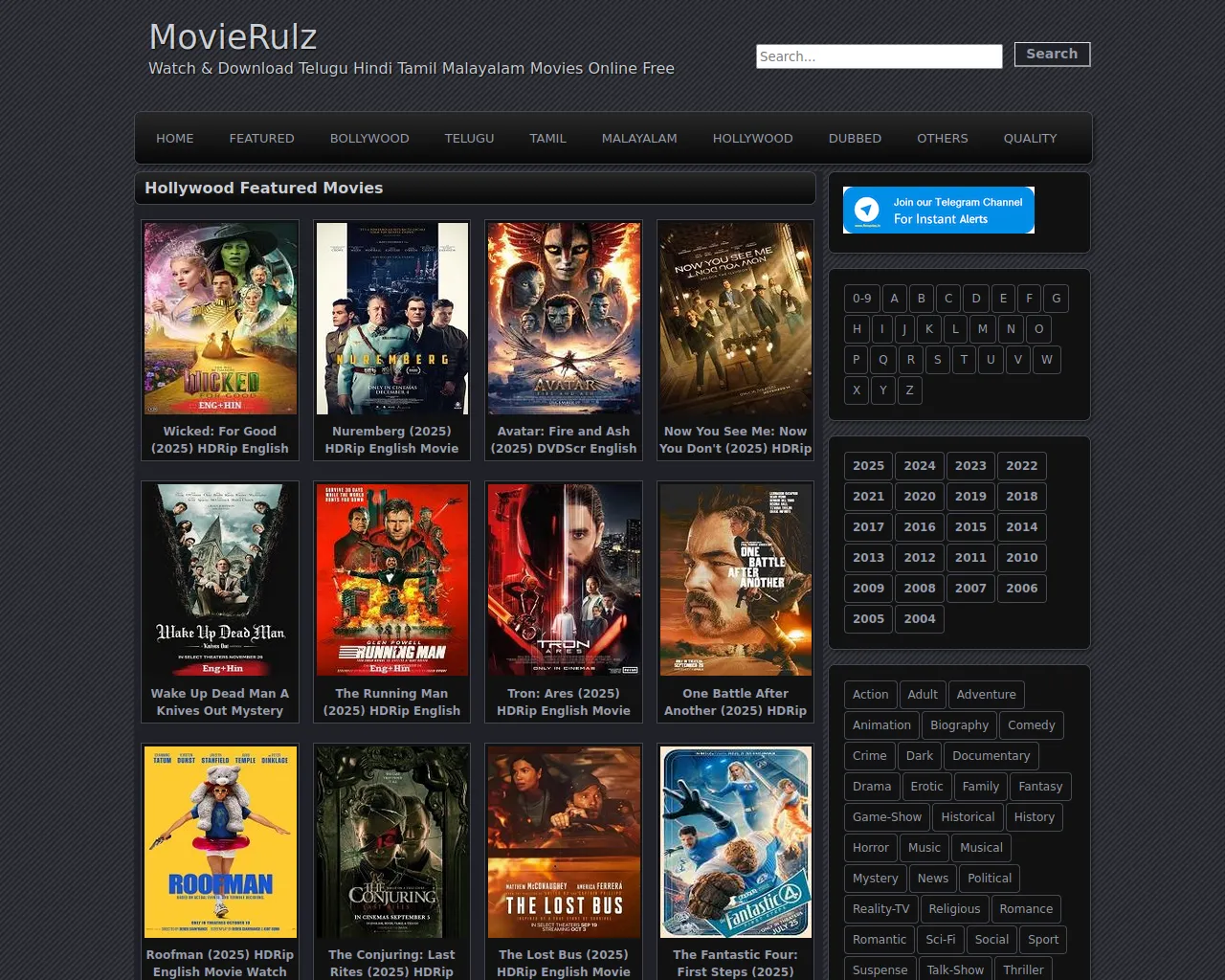This screenshot has width=1225, height=980.
Task: Open the DUBBED menu
Action: (x=856, y=138)
